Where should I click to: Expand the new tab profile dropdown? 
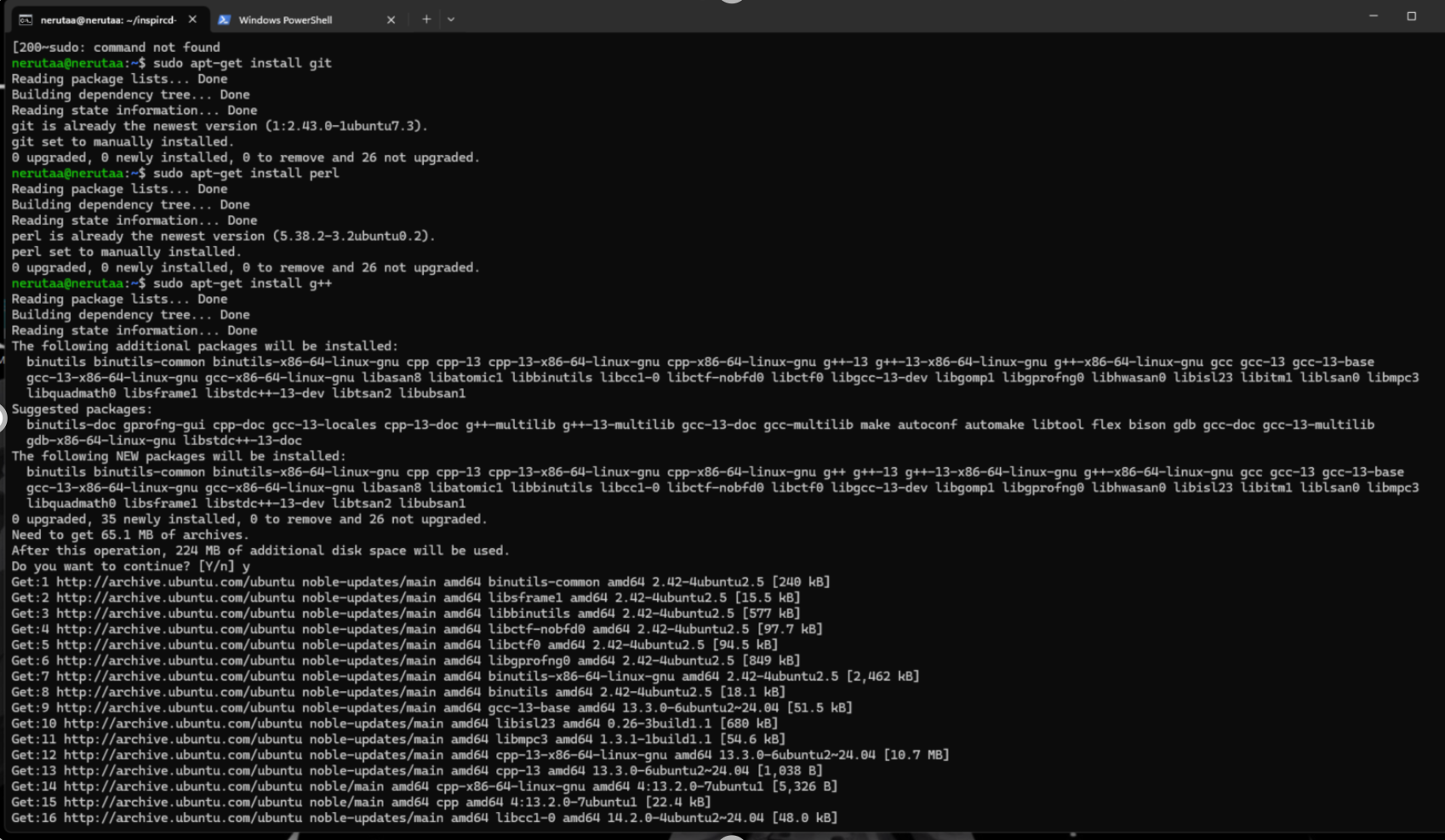tap(451, 20)
